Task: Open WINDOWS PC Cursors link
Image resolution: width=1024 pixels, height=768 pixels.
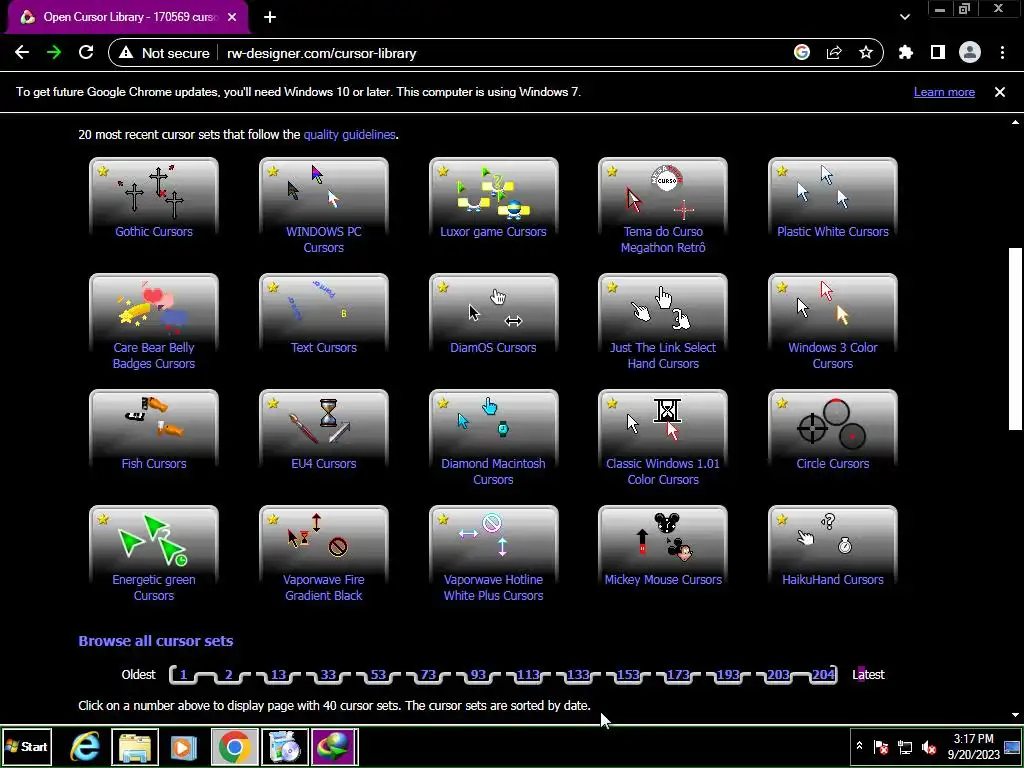Action: pos(323,239)
